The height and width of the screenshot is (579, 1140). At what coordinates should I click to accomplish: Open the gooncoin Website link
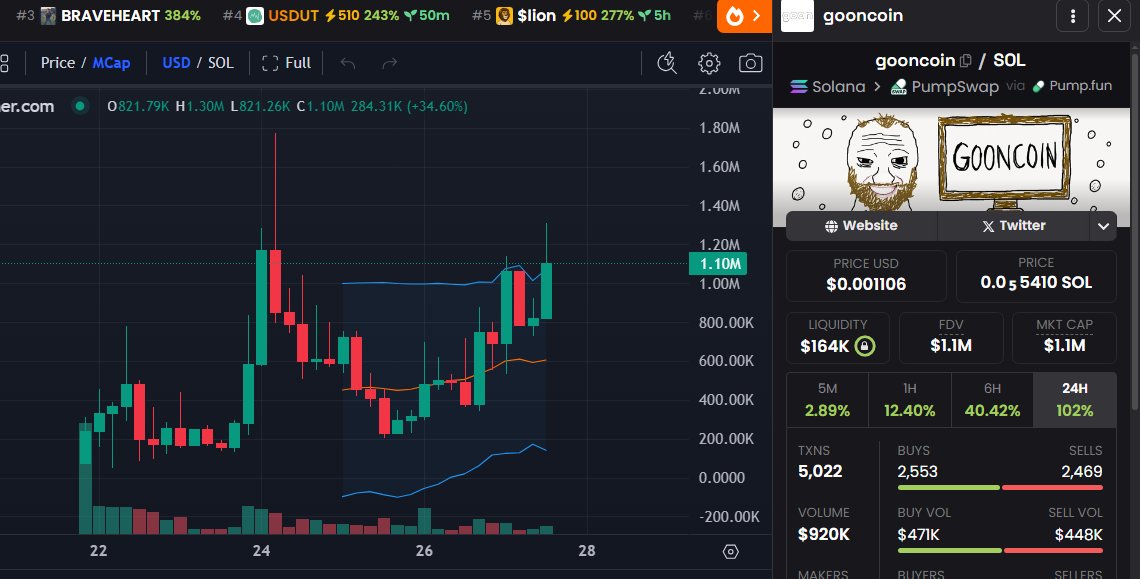coord(862,226)
